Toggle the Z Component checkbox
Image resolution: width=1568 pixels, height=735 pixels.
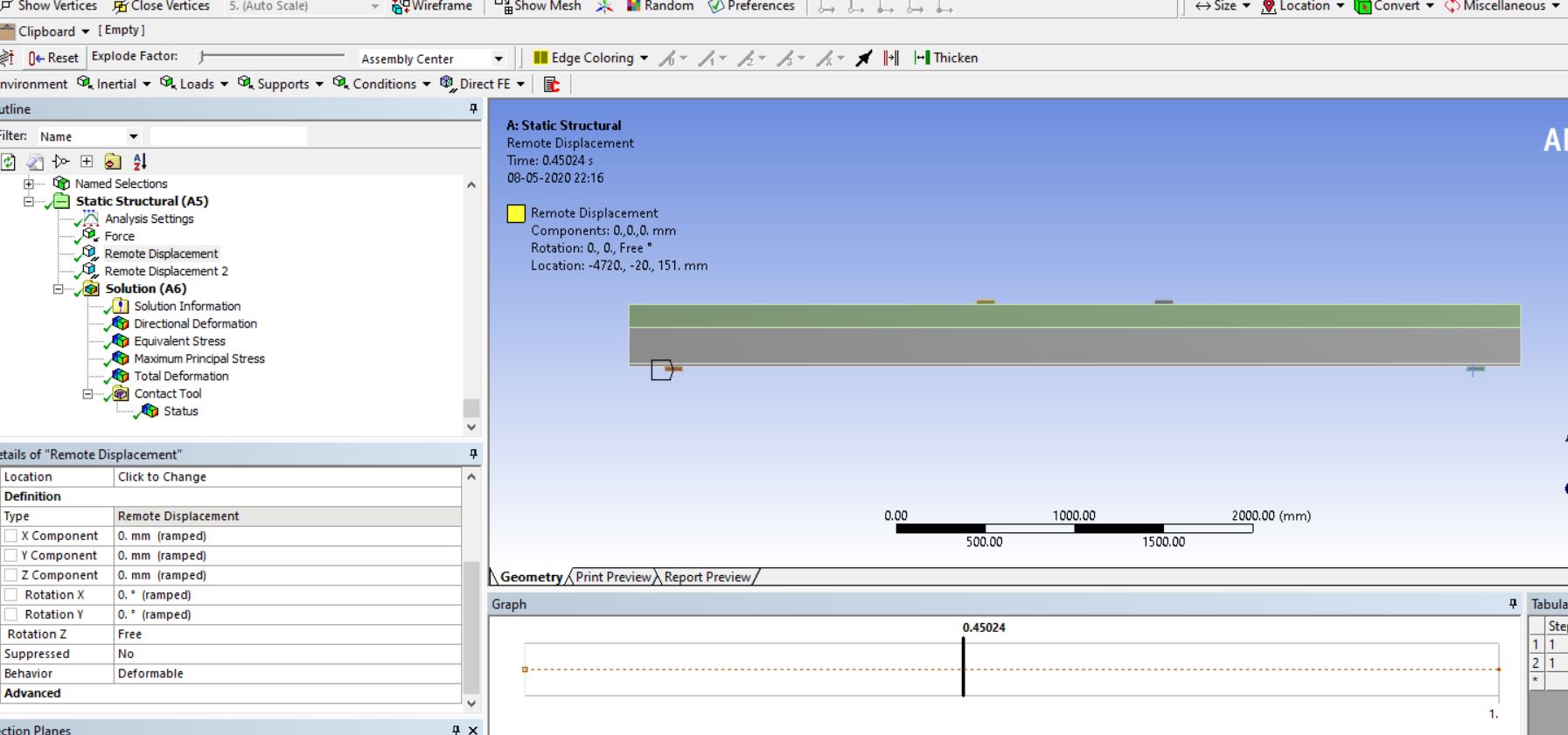click(10, 575)
